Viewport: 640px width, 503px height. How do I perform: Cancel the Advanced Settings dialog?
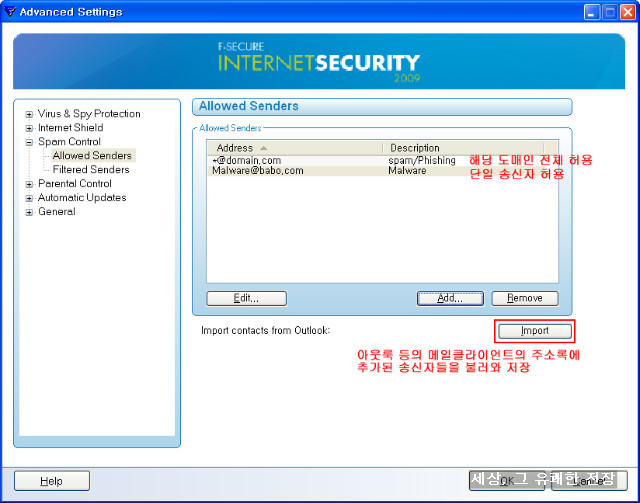(589, 481)
